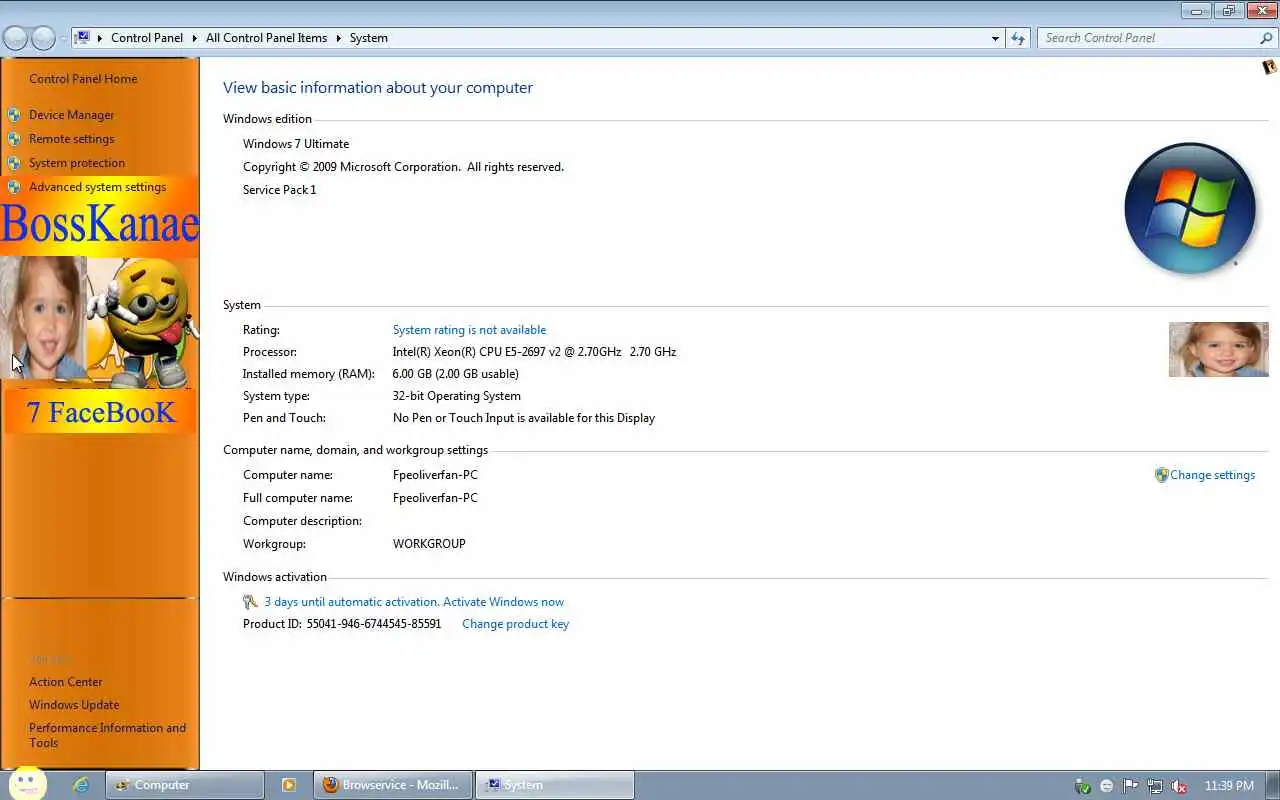Image resolution: width=1280 pixels, height=800 pixels.
Task: Open the recent pages dropdown arrow
Action: (63, 38)
